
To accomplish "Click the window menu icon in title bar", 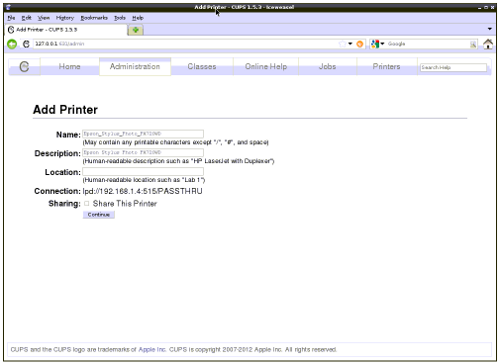I will click(8, 7).
